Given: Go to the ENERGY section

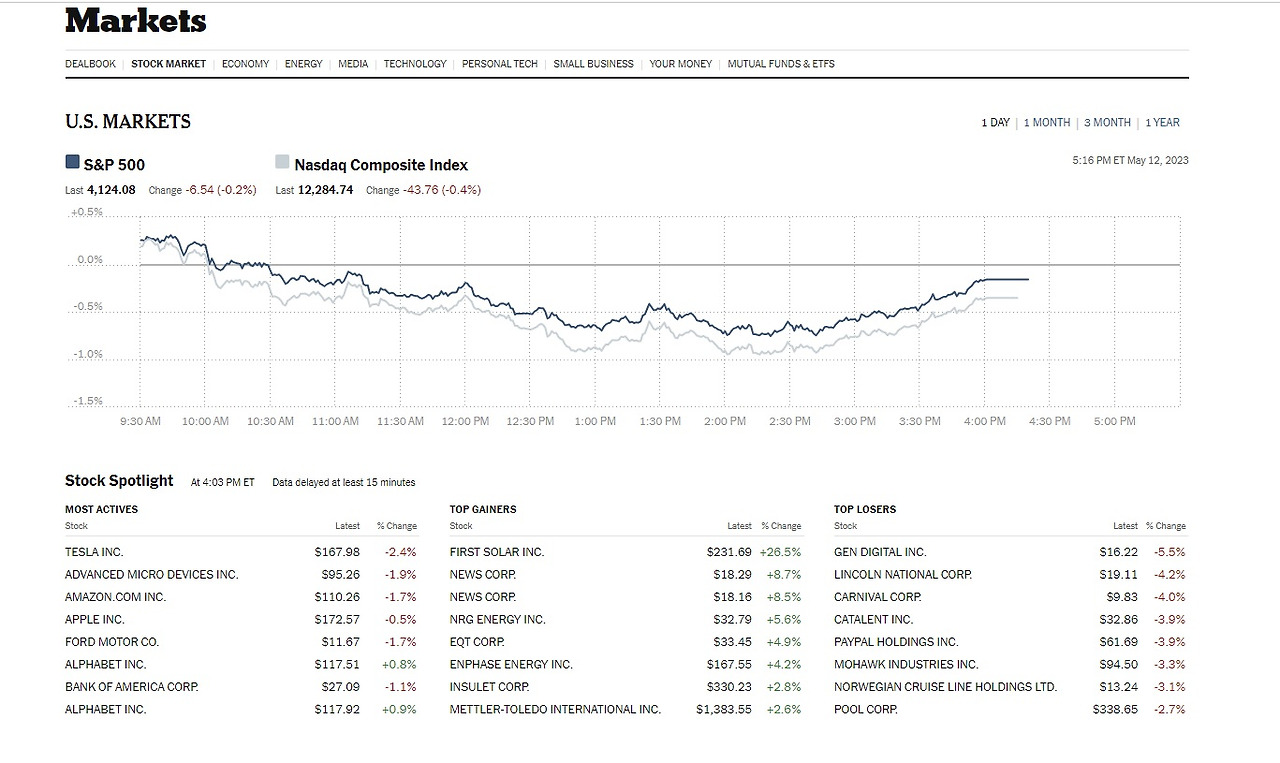Looking at the screenshot, I should [303, 63].
